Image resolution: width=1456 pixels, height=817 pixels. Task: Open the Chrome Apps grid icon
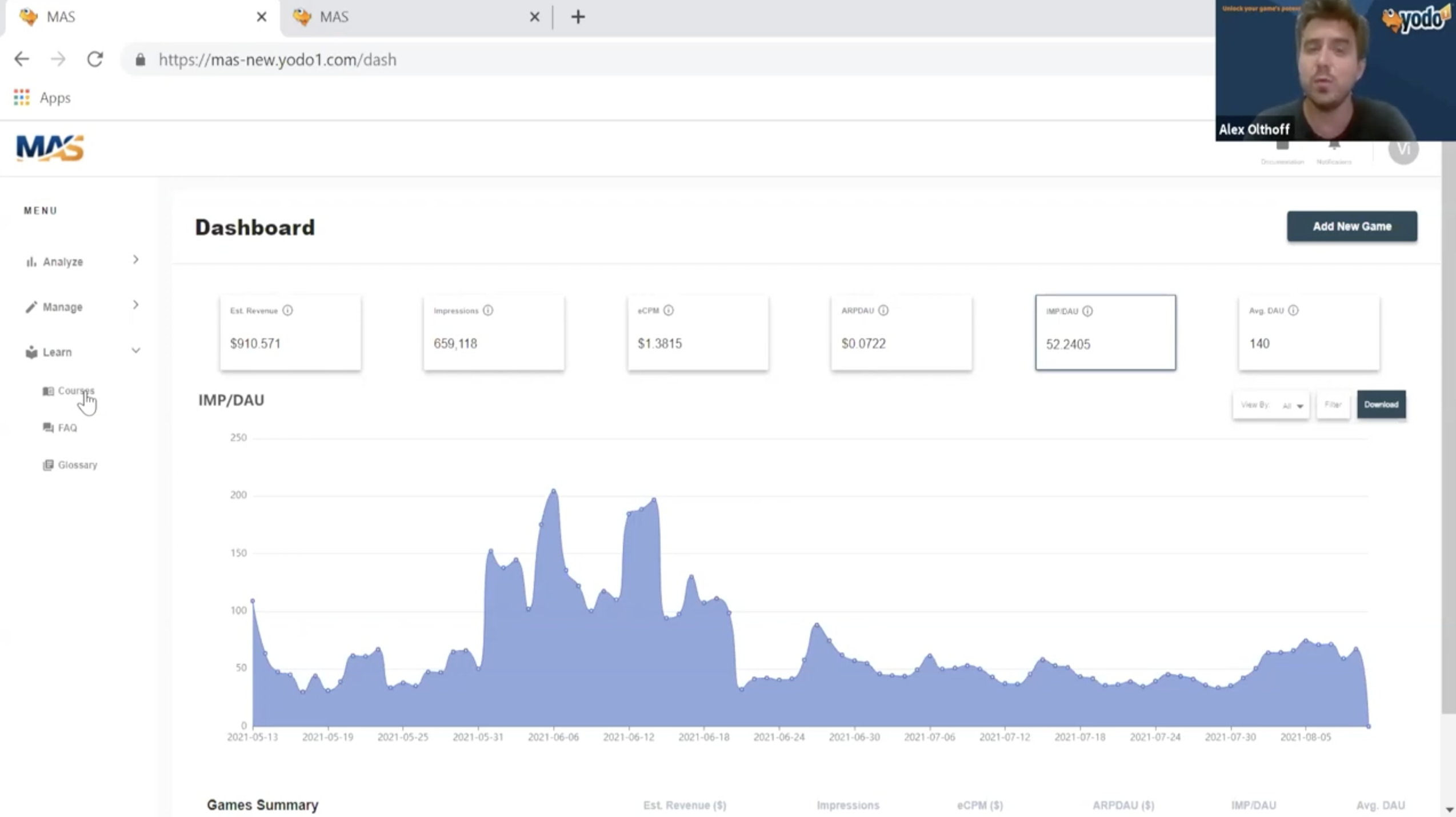[22, 98]
